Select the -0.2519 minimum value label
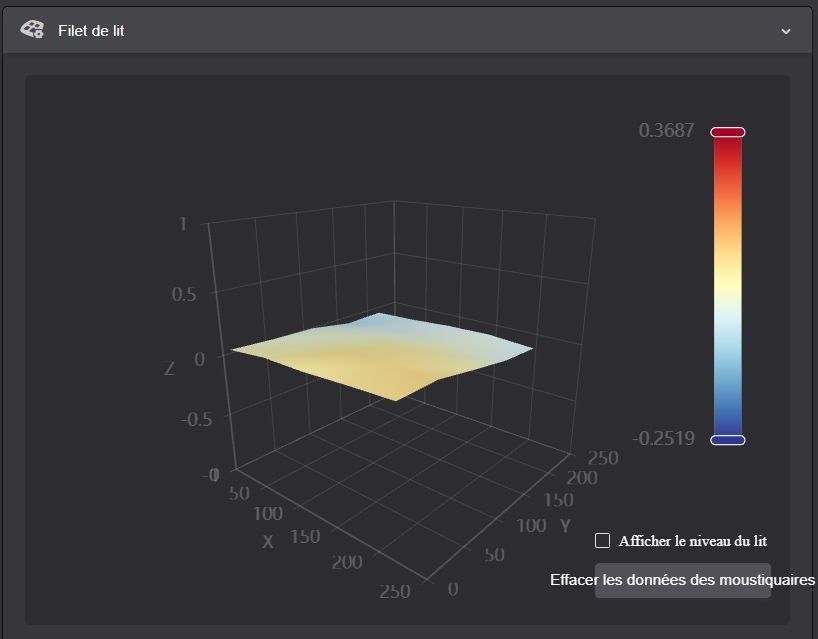 pyautogui.click(x=664, y=438)
